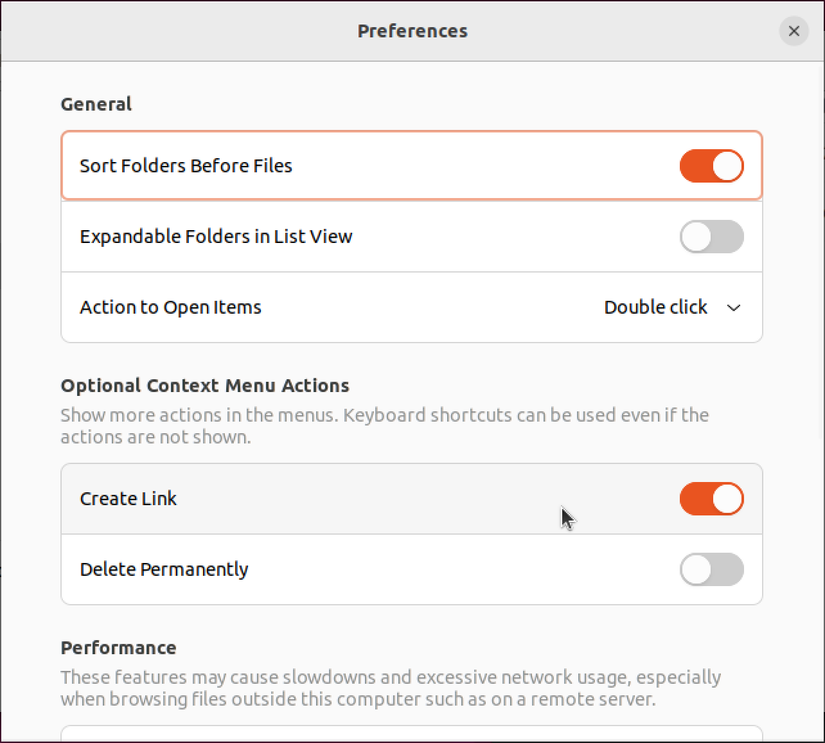Click the partially visible row under Performance

coord(412,738)
